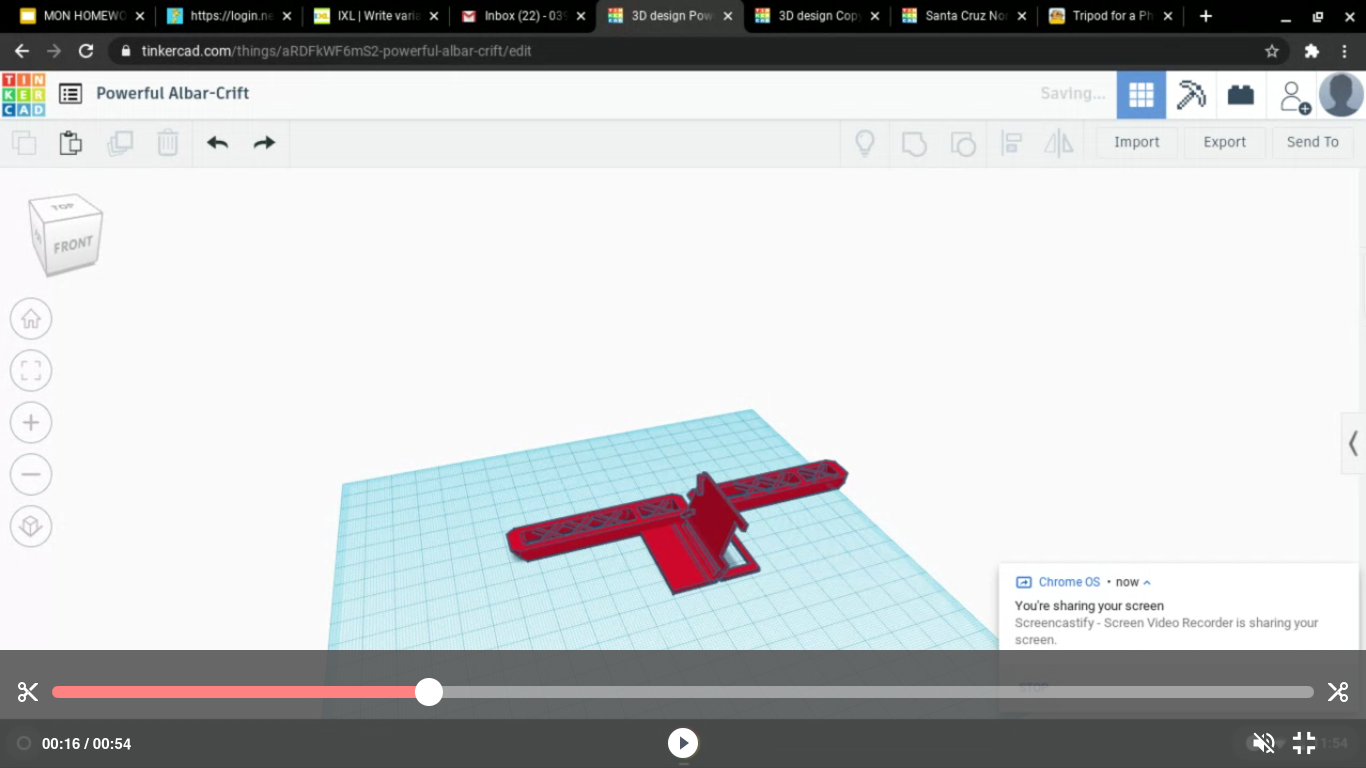Click the tinkercad.com address bar

click(x=685, y=51)
